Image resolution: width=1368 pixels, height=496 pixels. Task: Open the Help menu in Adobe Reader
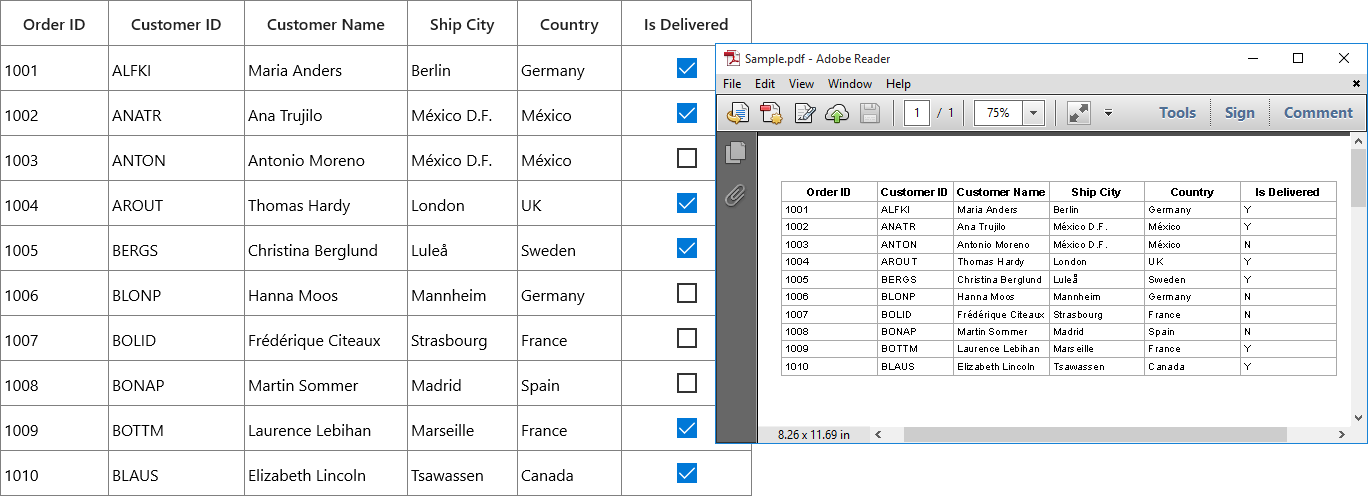point(898,84)
